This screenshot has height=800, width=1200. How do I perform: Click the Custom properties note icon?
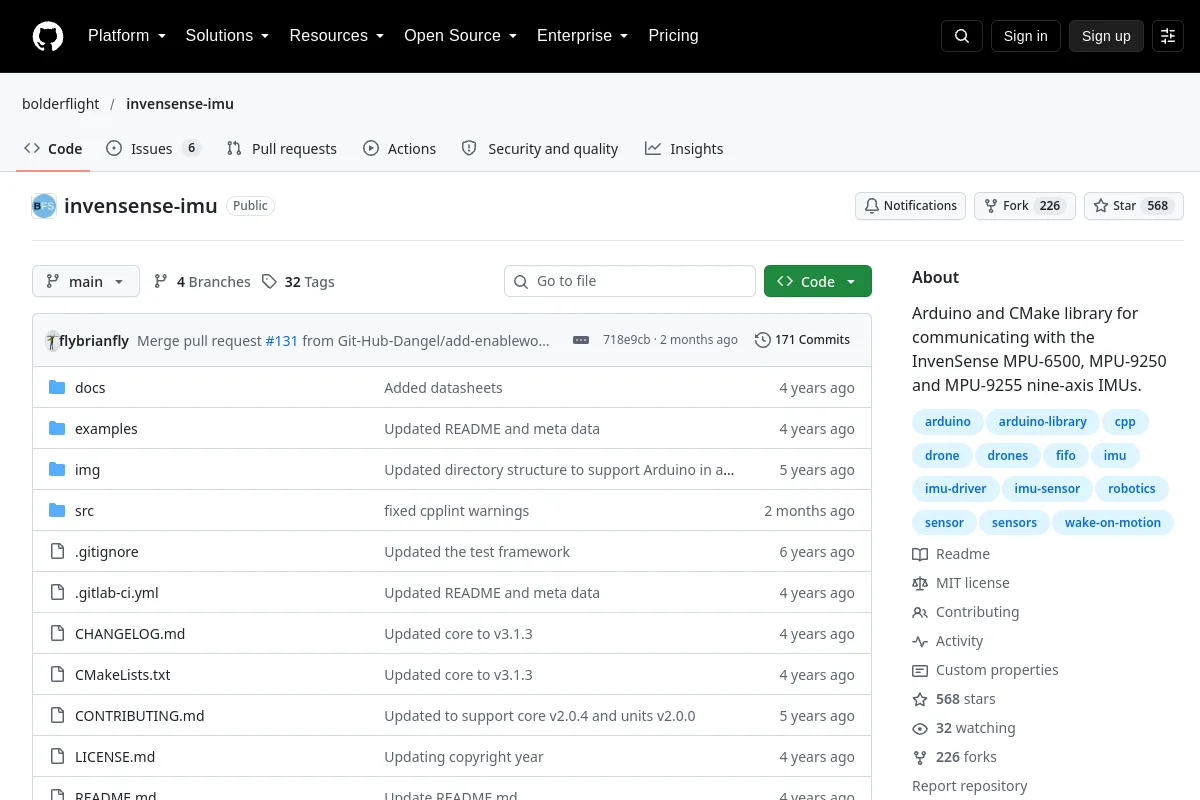pyautogui.click(x=920, y=670)
